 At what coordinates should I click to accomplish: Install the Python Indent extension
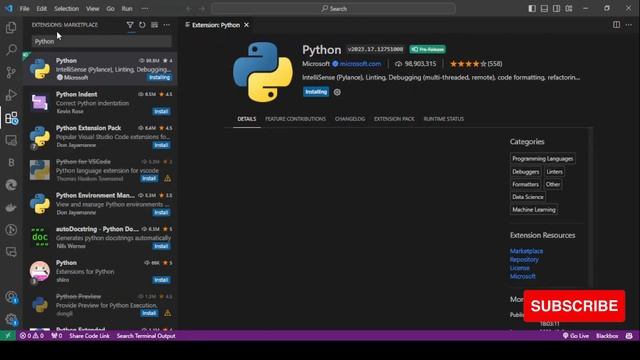(161, 111)
